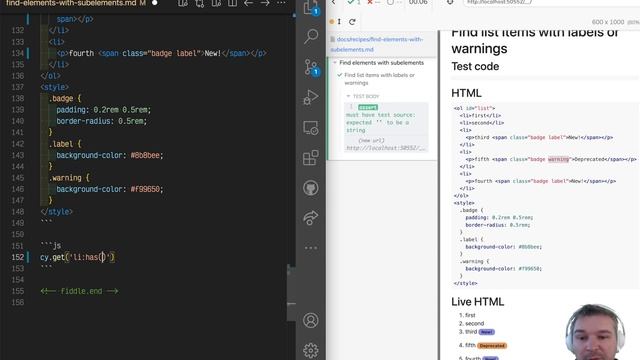The height and width of the screenshot is (360, 640).
Task: Collapse the TEST BODY section
Action: click(x=362, y=96)
